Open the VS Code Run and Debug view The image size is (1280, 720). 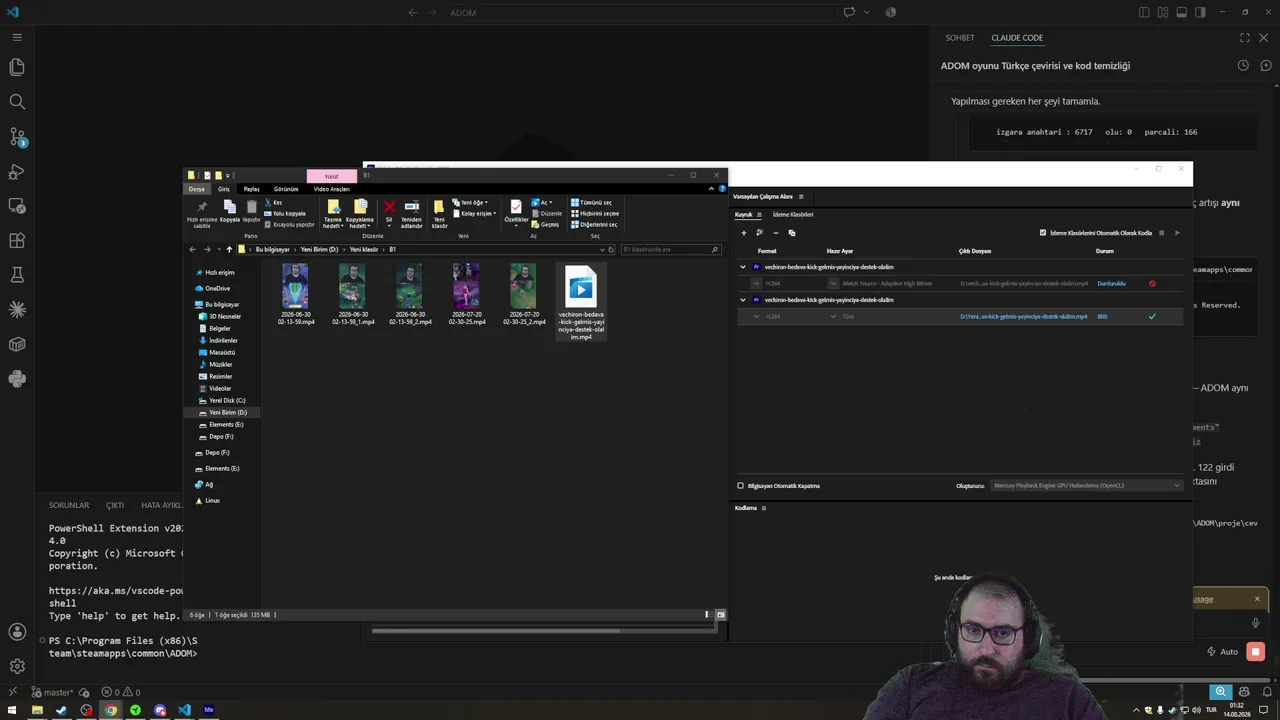click(x=17, y=171)
